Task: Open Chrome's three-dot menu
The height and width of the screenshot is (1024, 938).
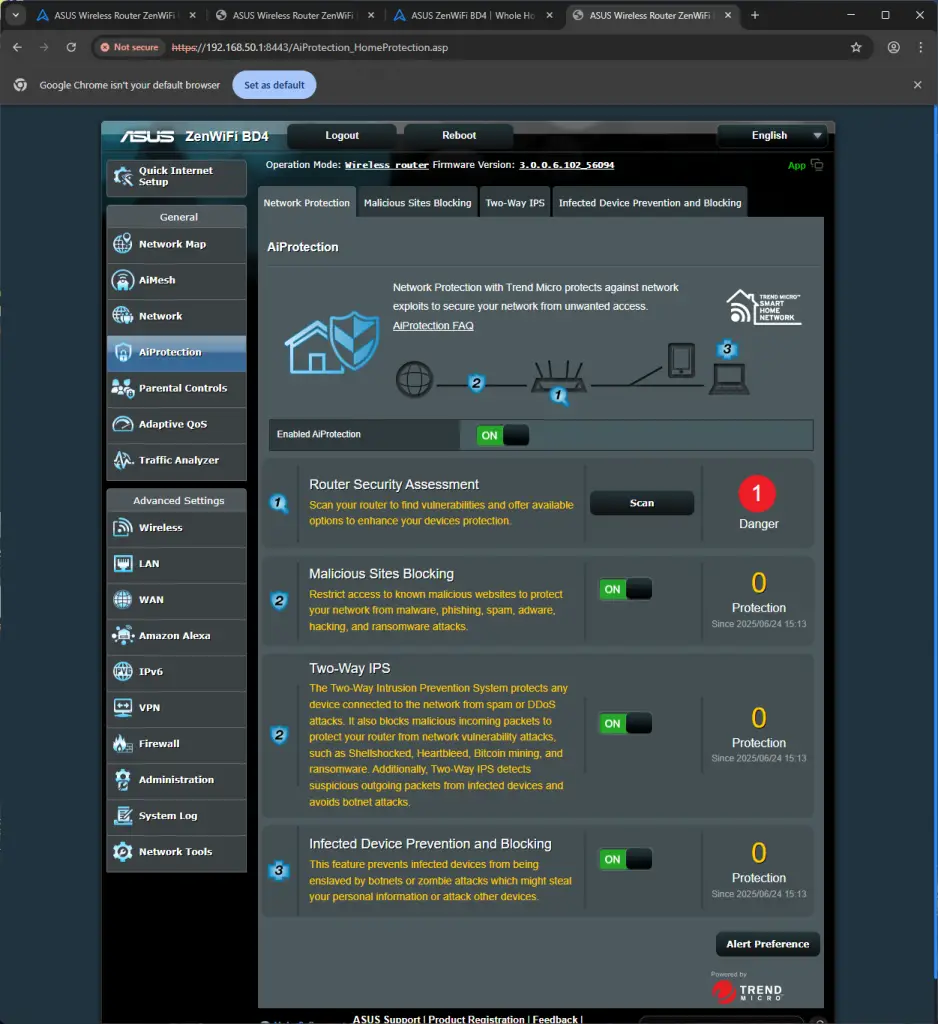Action: coord(920,47)
